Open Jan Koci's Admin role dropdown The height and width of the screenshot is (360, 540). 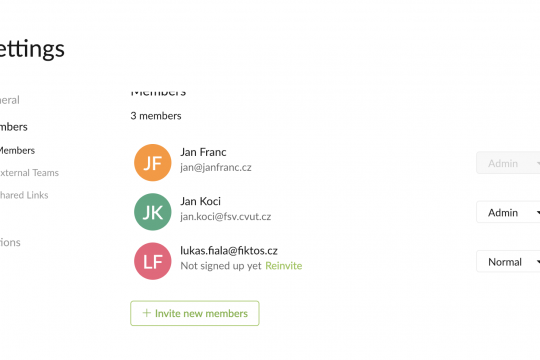click(508, 212)
